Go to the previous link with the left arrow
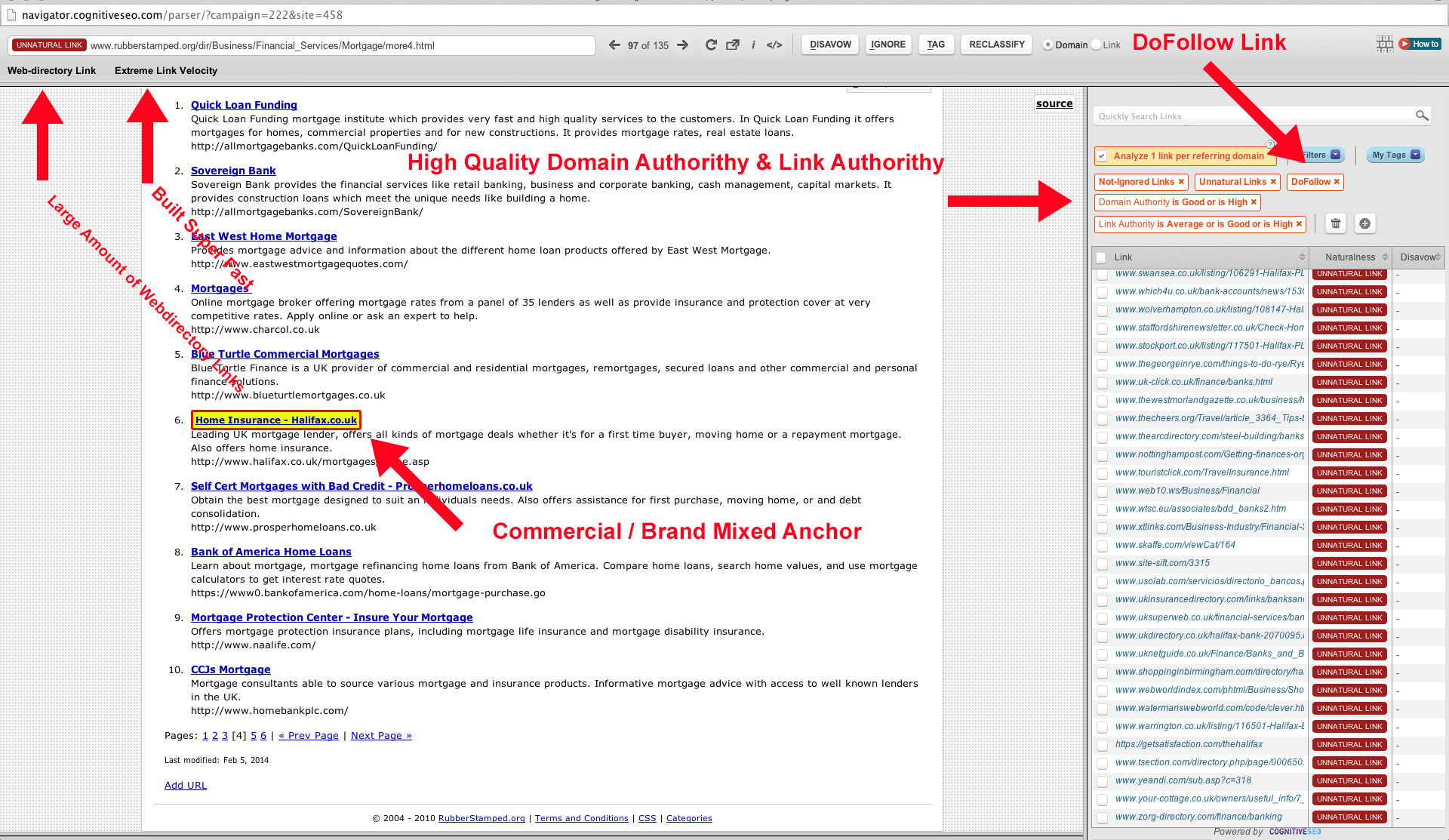 614,45
